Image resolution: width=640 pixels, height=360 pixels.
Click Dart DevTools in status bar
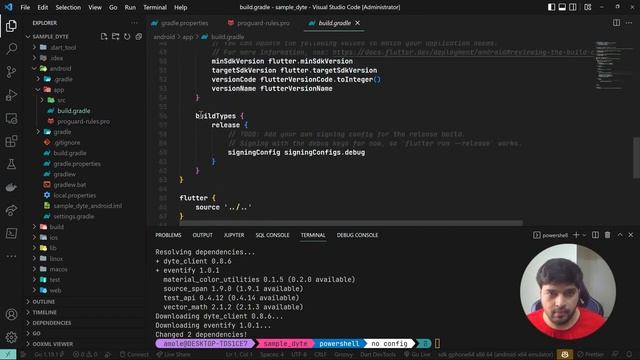click(x=378, y=354)
